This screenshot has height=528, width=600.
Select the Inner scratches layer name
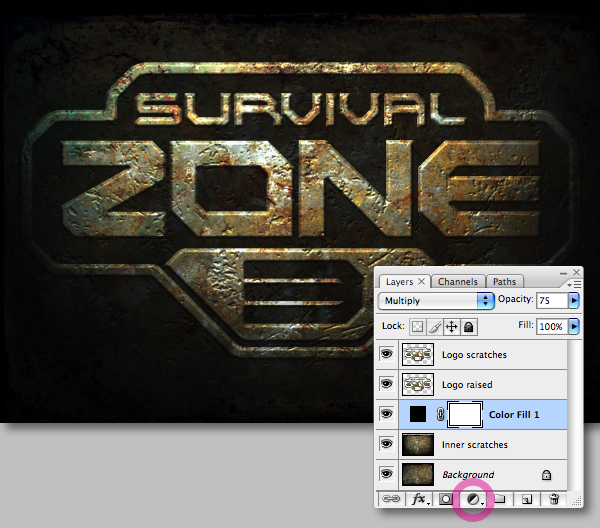coord(474,445)
